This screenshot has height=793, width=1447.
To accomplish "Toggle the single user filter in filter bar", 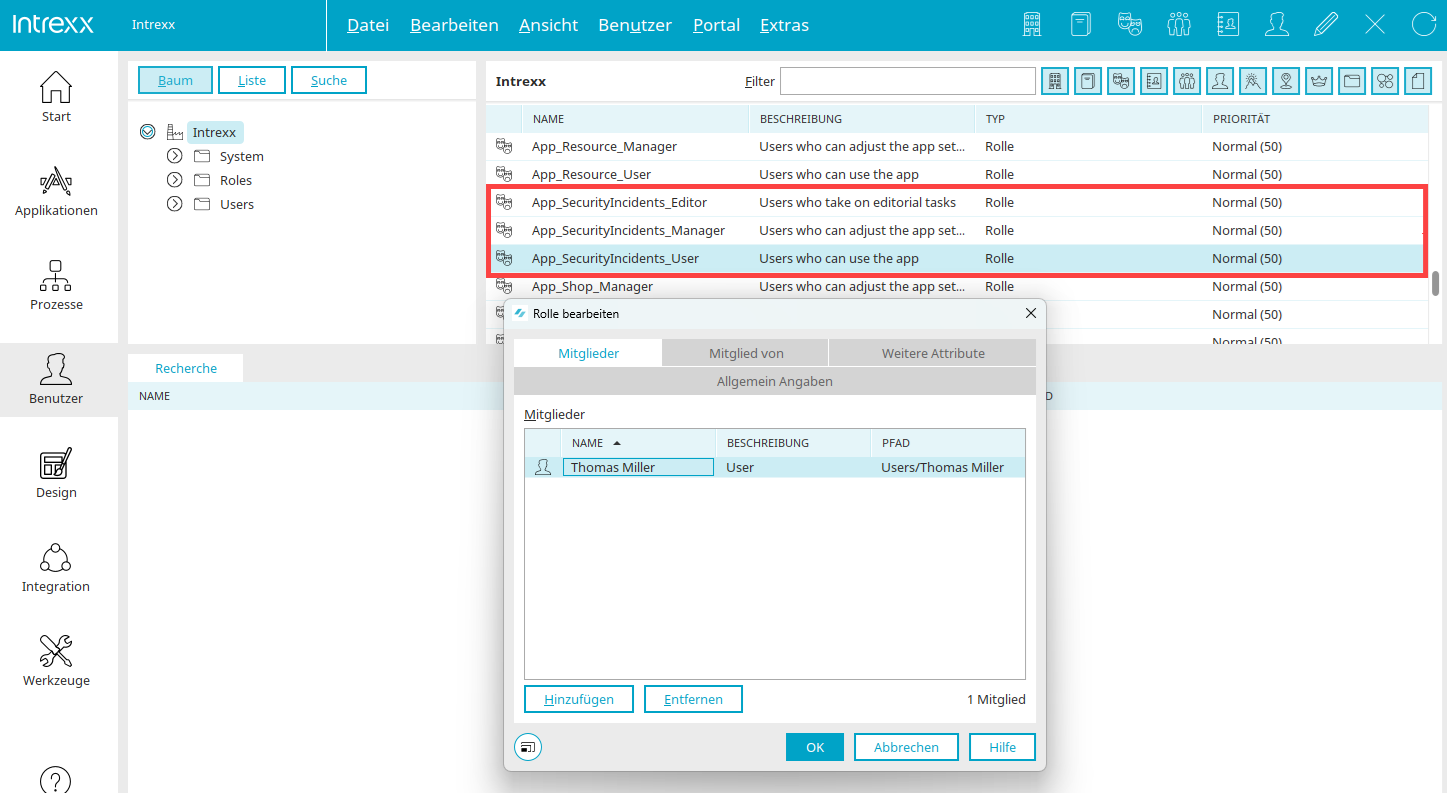I will click(1220, 81).
